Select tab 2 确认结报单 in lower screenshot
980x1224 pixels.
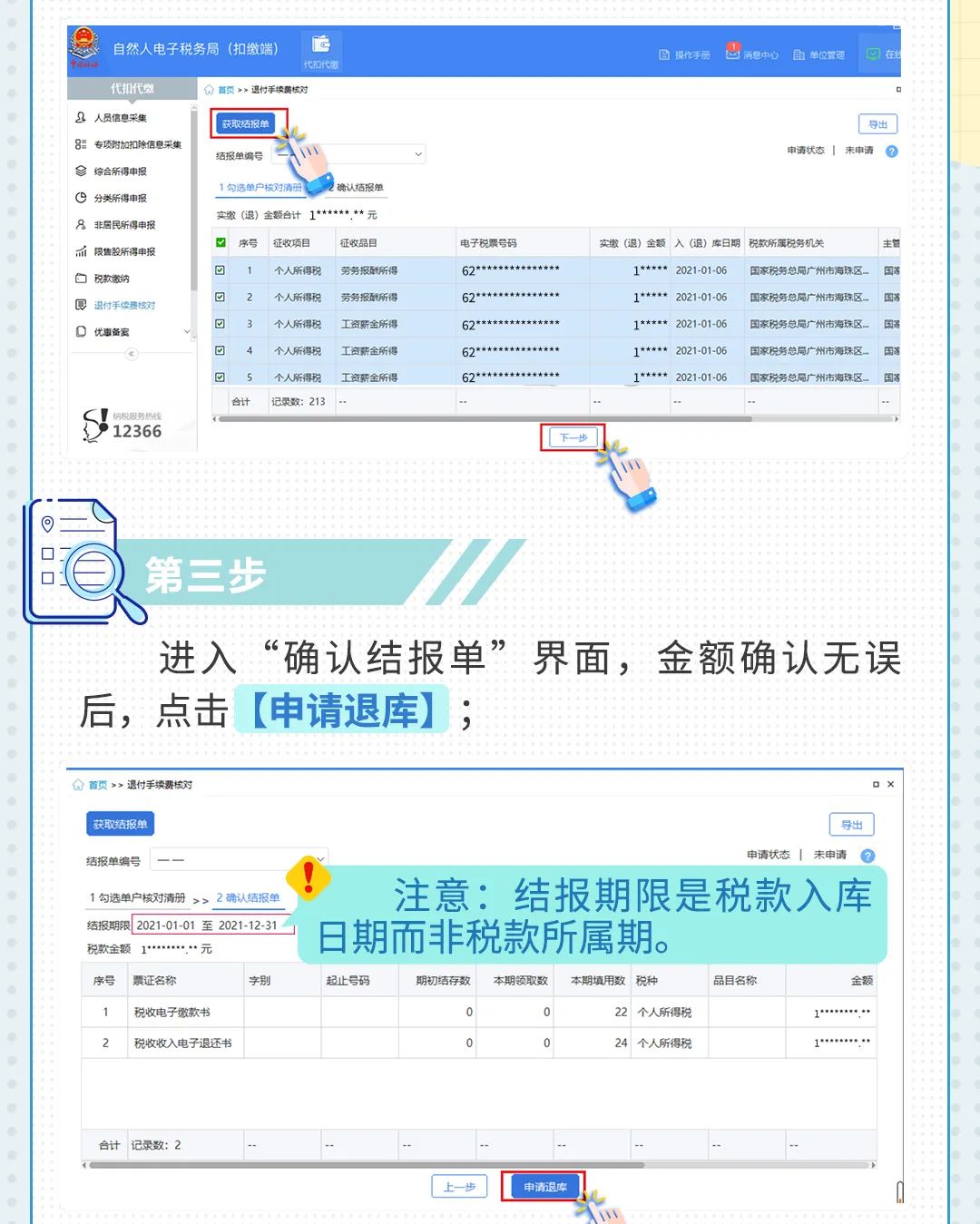point(248,898)
